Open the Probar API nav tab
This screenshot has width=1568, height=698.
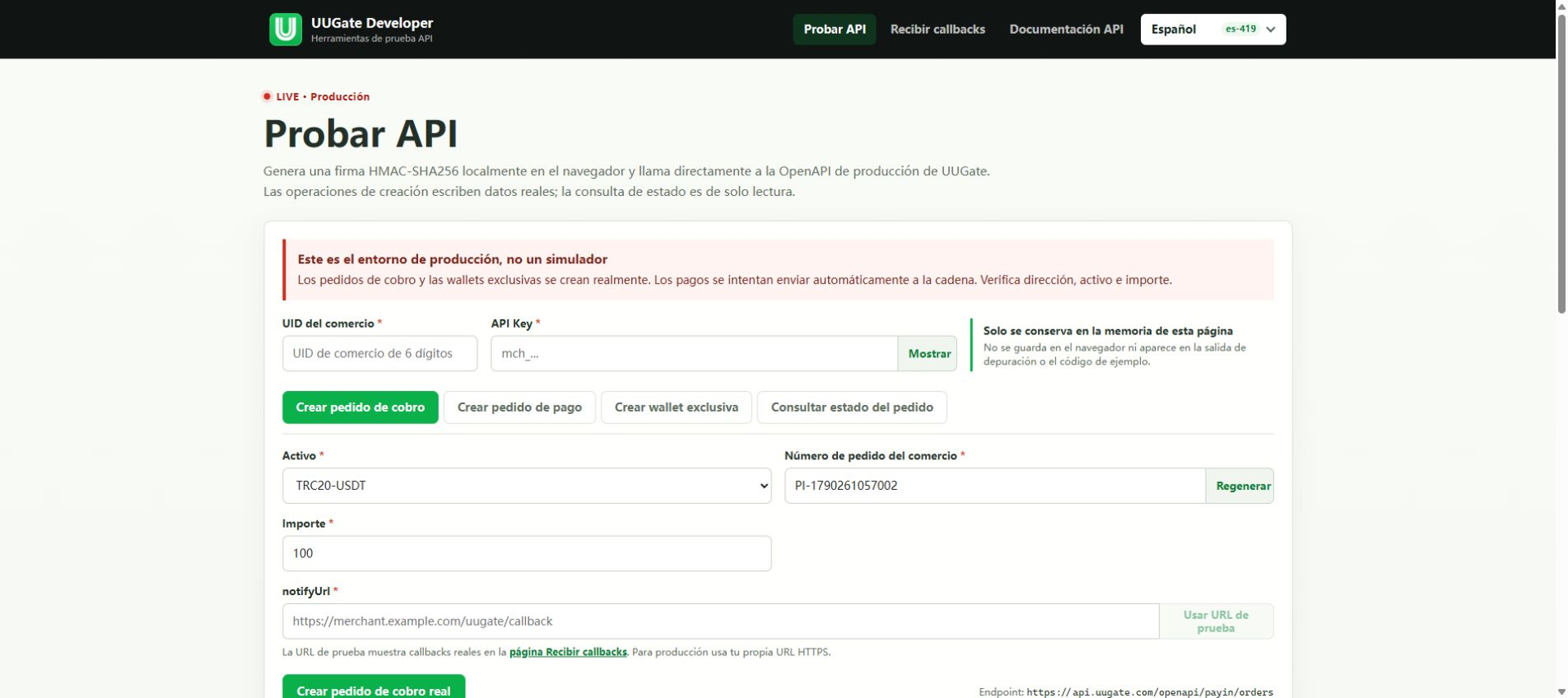coord(834,29)
